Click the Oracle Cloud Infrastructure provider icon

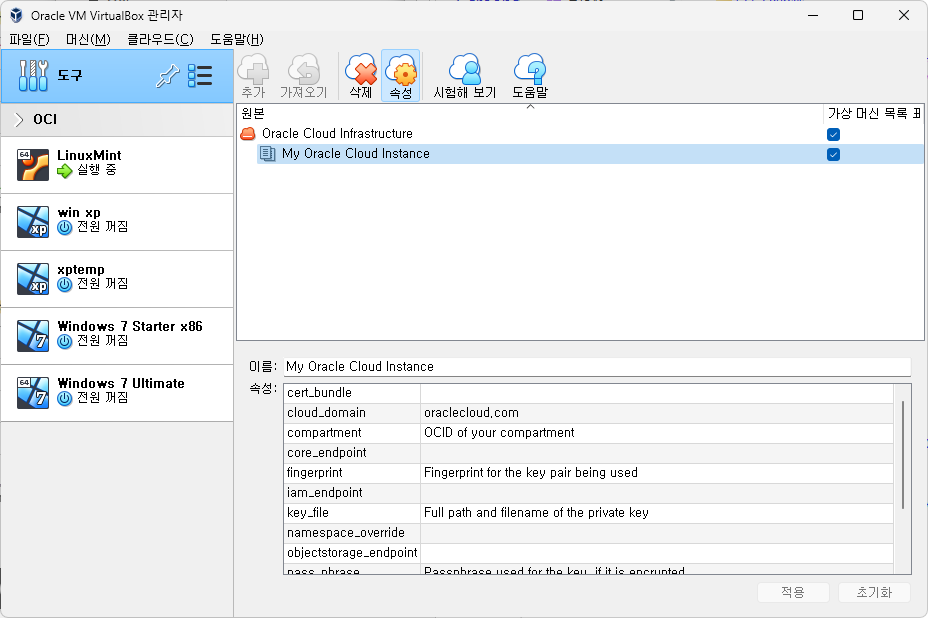click(248, 134)
